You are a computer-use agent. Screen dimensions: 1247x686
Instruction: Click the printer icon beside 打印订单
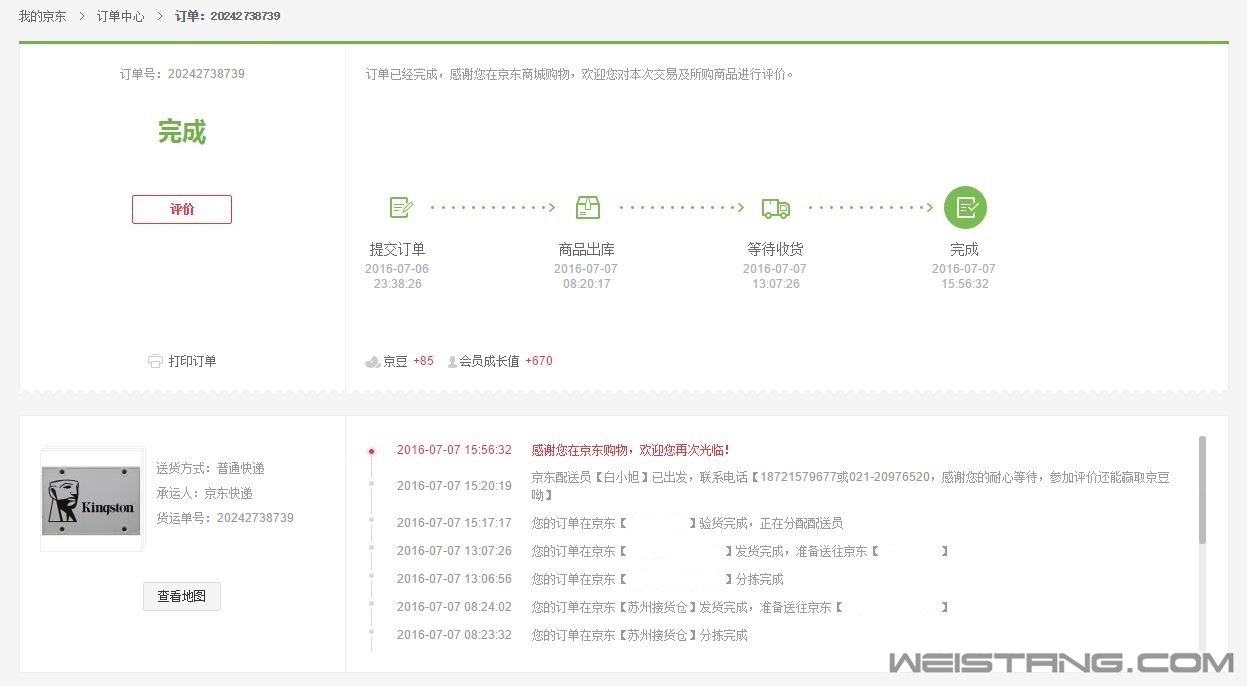click(x=155, y=361)
